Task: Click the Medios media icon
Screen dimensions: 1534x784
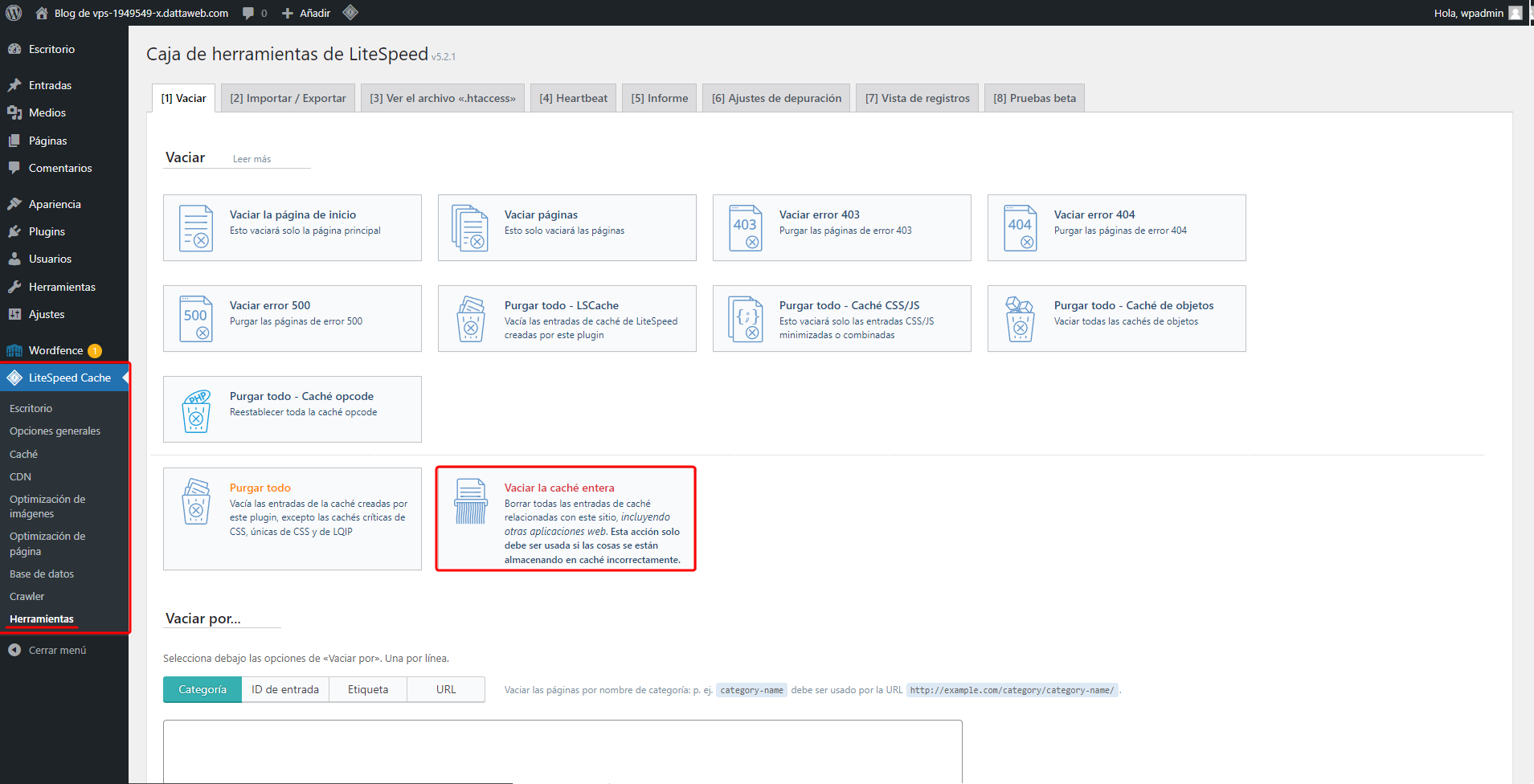Action: point(14,112)
